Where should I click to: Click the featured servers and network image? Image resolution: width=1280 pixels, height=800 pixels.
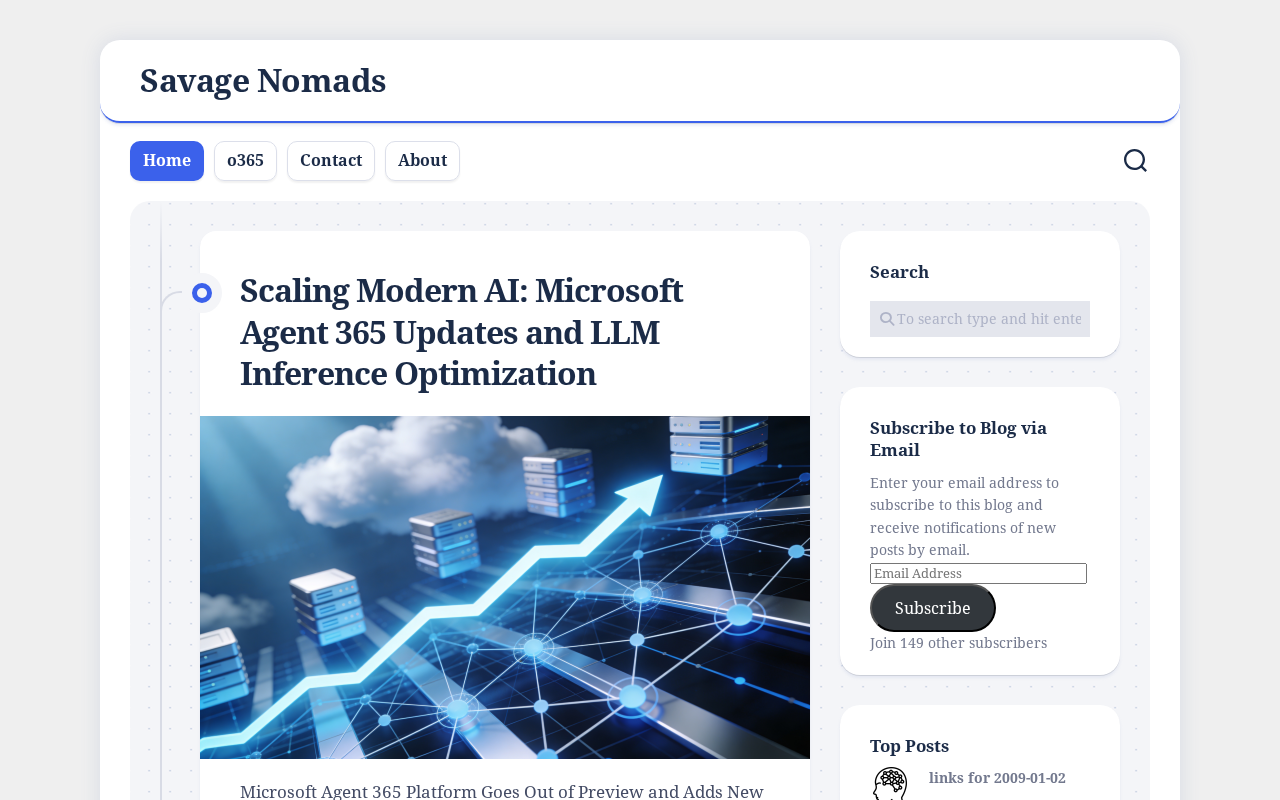click(x=505, y=587)
